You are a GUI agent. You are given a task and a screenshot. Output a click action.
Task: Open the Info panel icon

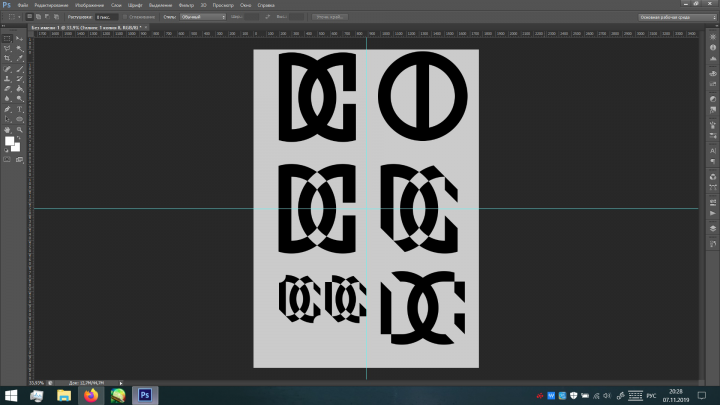713,48
